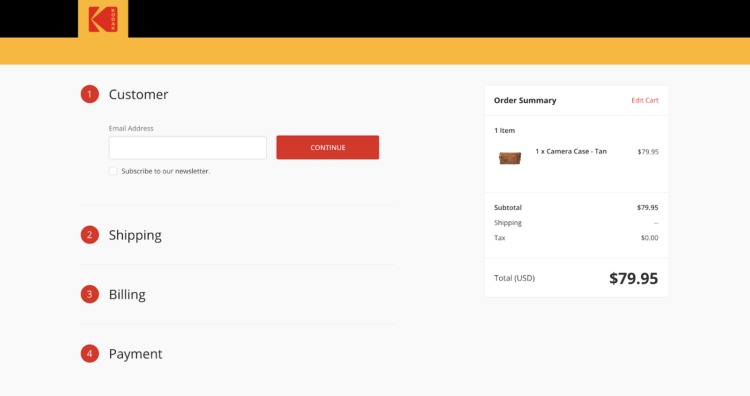The height and width of the screenshot is (396, 750).
Task: Select the Customer step number 1 badge
Action: click(89, 94)
